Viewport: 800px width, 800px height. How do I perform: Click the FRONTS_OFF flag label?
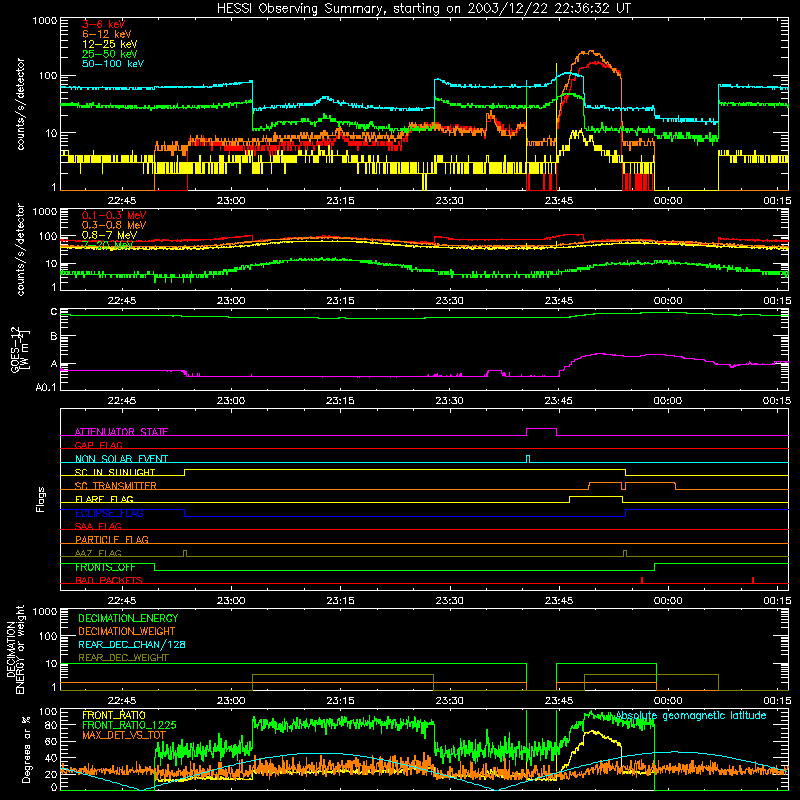coord(105,567)
